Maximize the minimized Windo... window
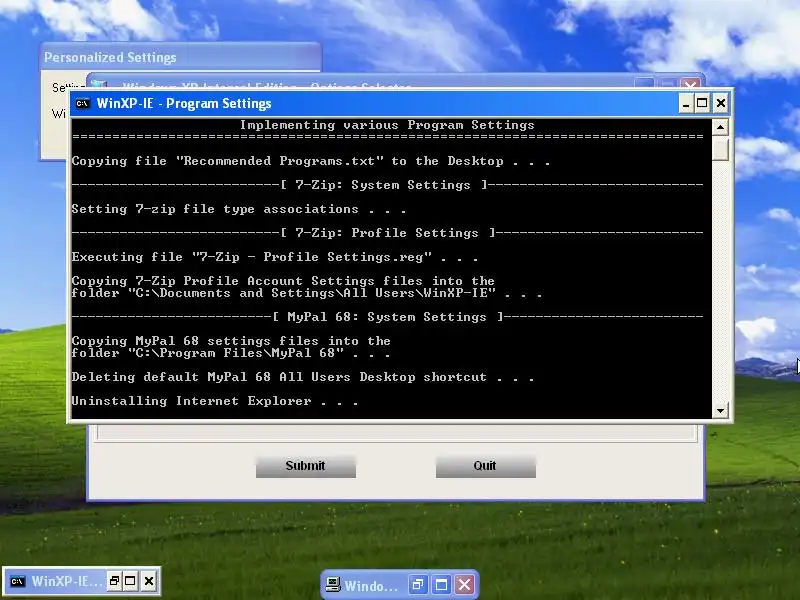The width and height of the screenshot is (800, 600). click(441, 585)
